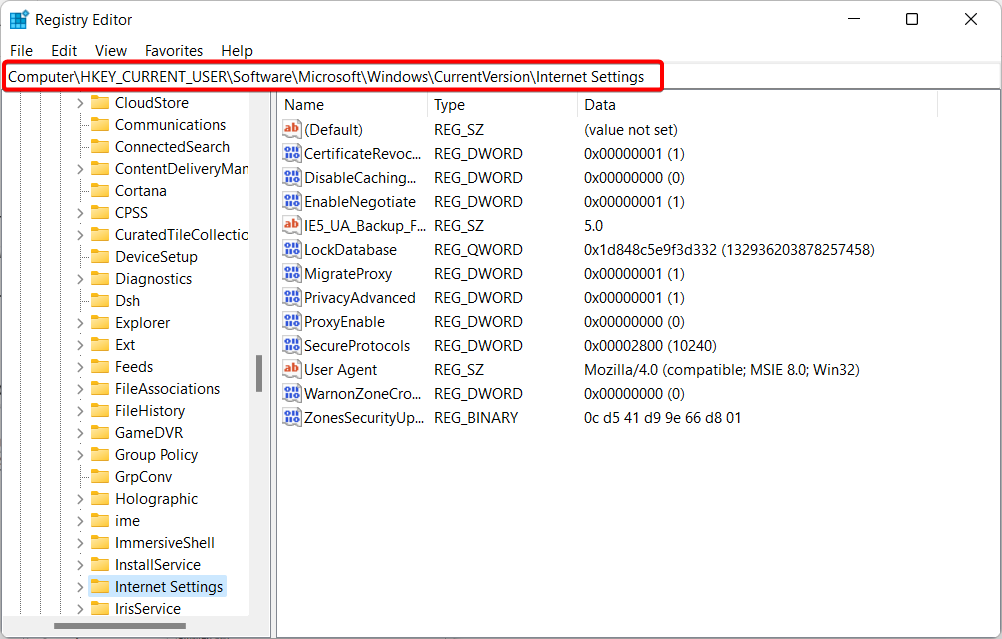Screen dimensions: 1002x639
Task: Click the '(value not set)' data cell
Action: (631, 130)
